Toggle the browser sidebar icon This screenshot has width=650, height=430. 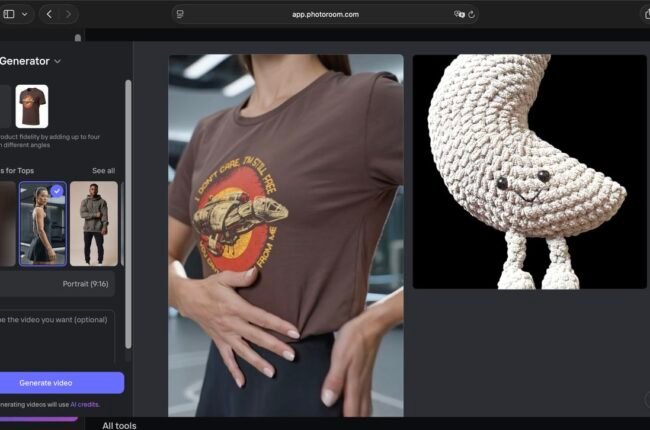(9, 14)
